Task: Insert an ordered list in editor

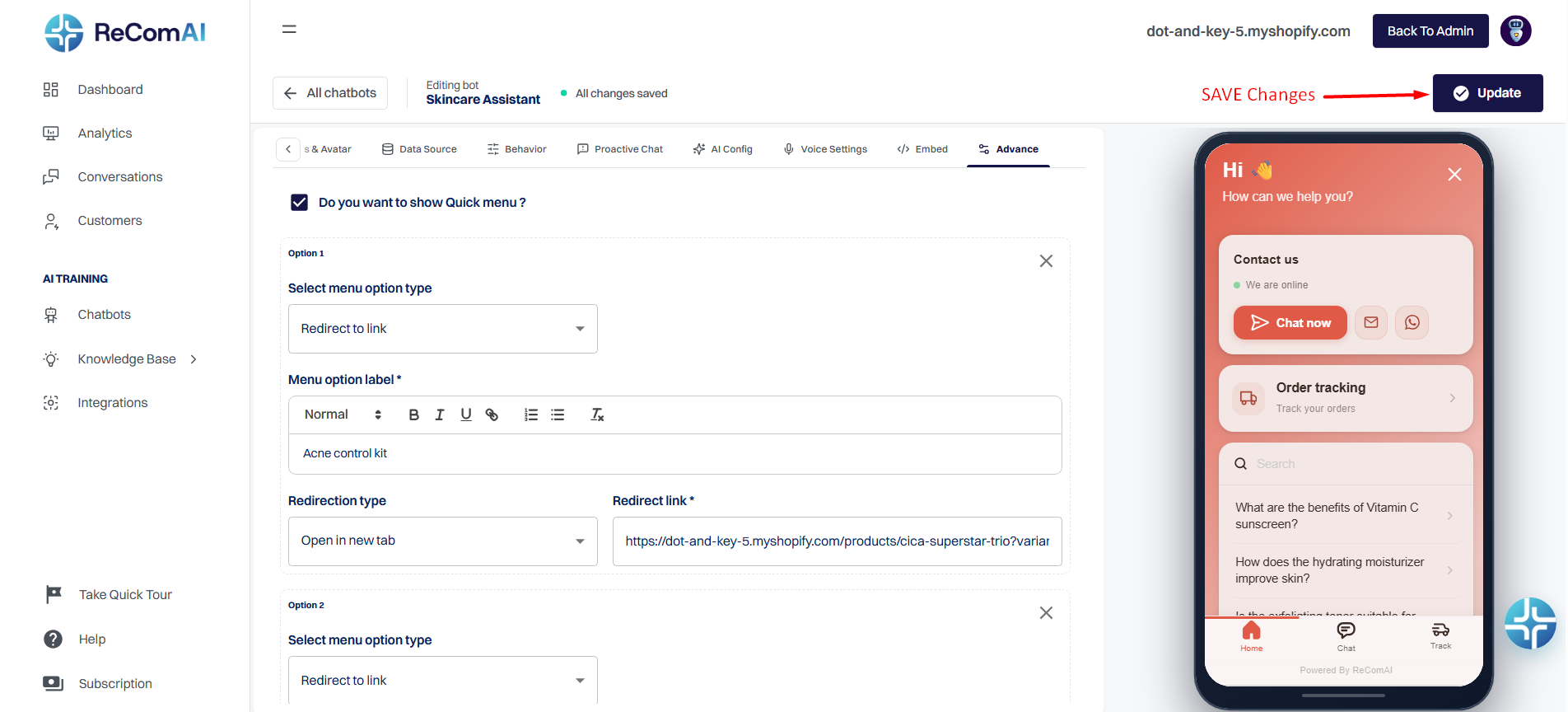Action: pyautogui.click(x=531, y=415)
